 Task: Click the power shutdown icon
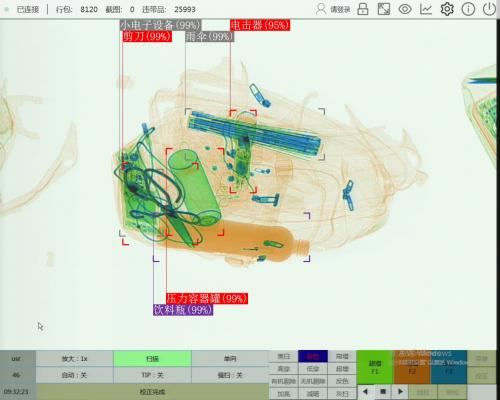(489, 9)
